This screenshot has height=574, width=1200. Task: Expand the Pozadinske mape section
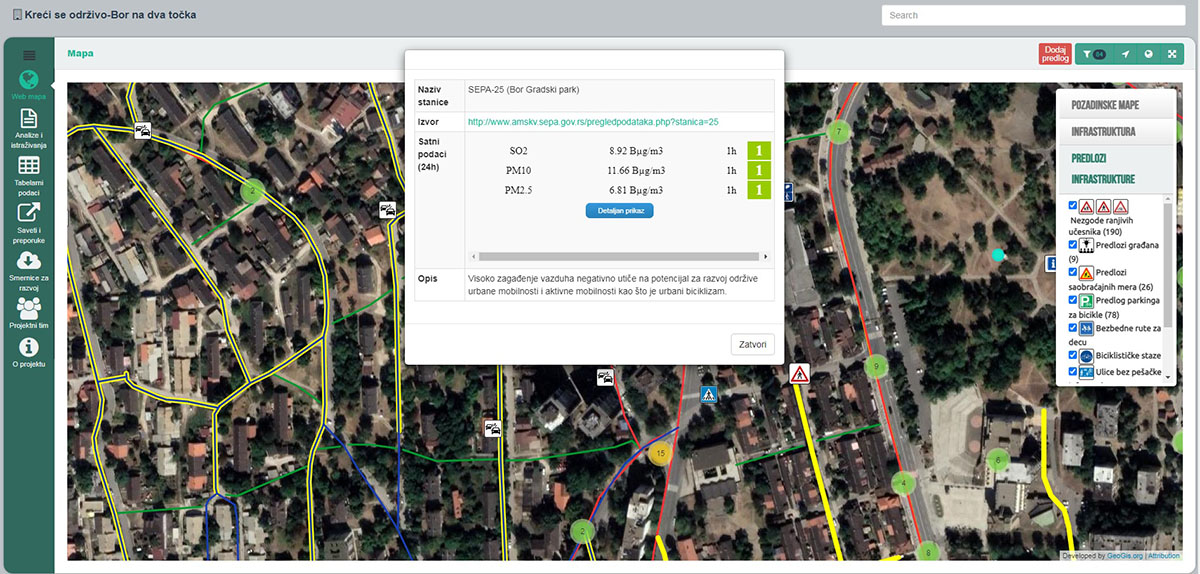[x=1106, y=105]
